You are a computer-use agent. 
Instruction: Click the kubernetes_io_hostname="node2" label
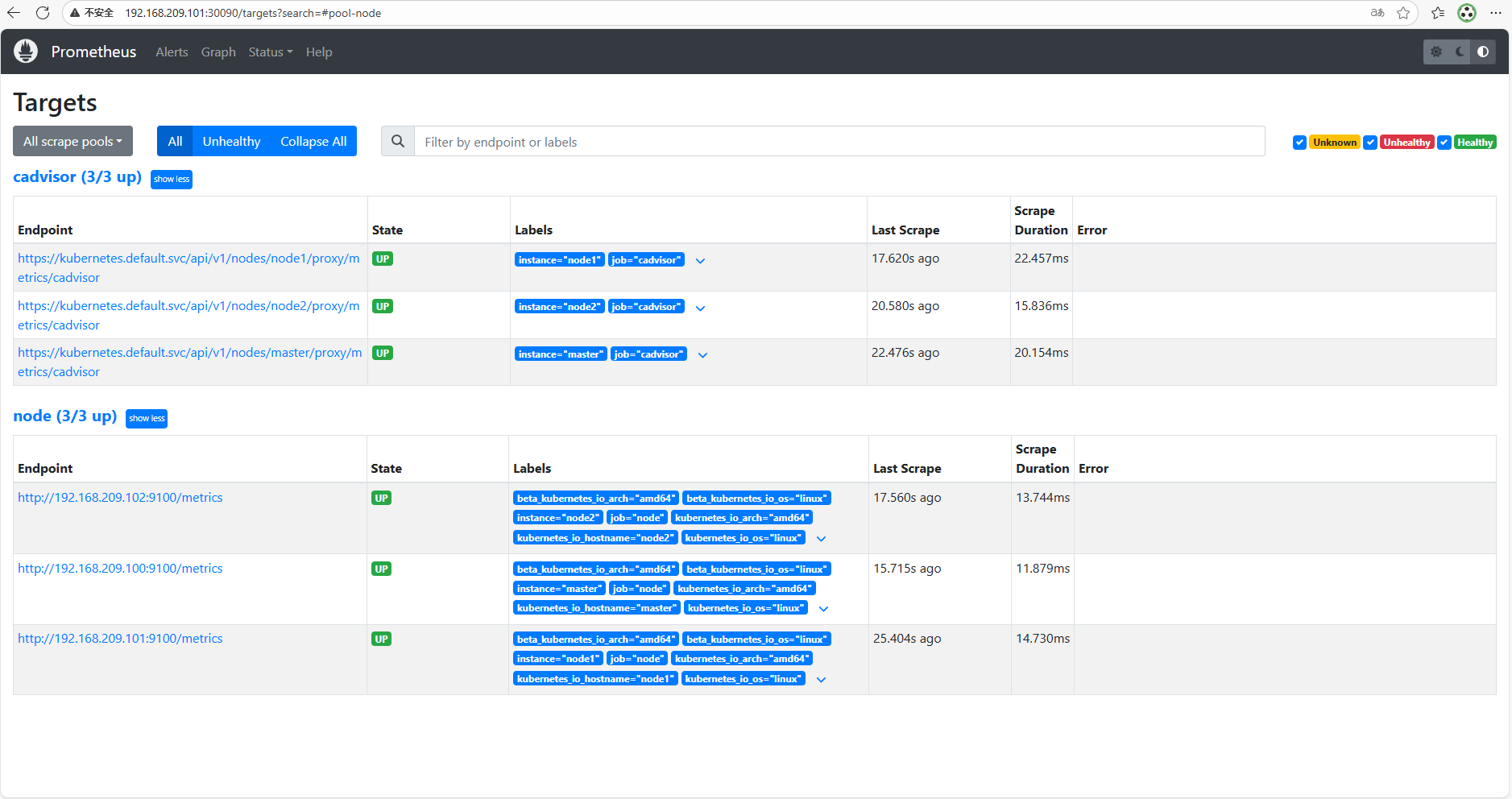(595, 538)
